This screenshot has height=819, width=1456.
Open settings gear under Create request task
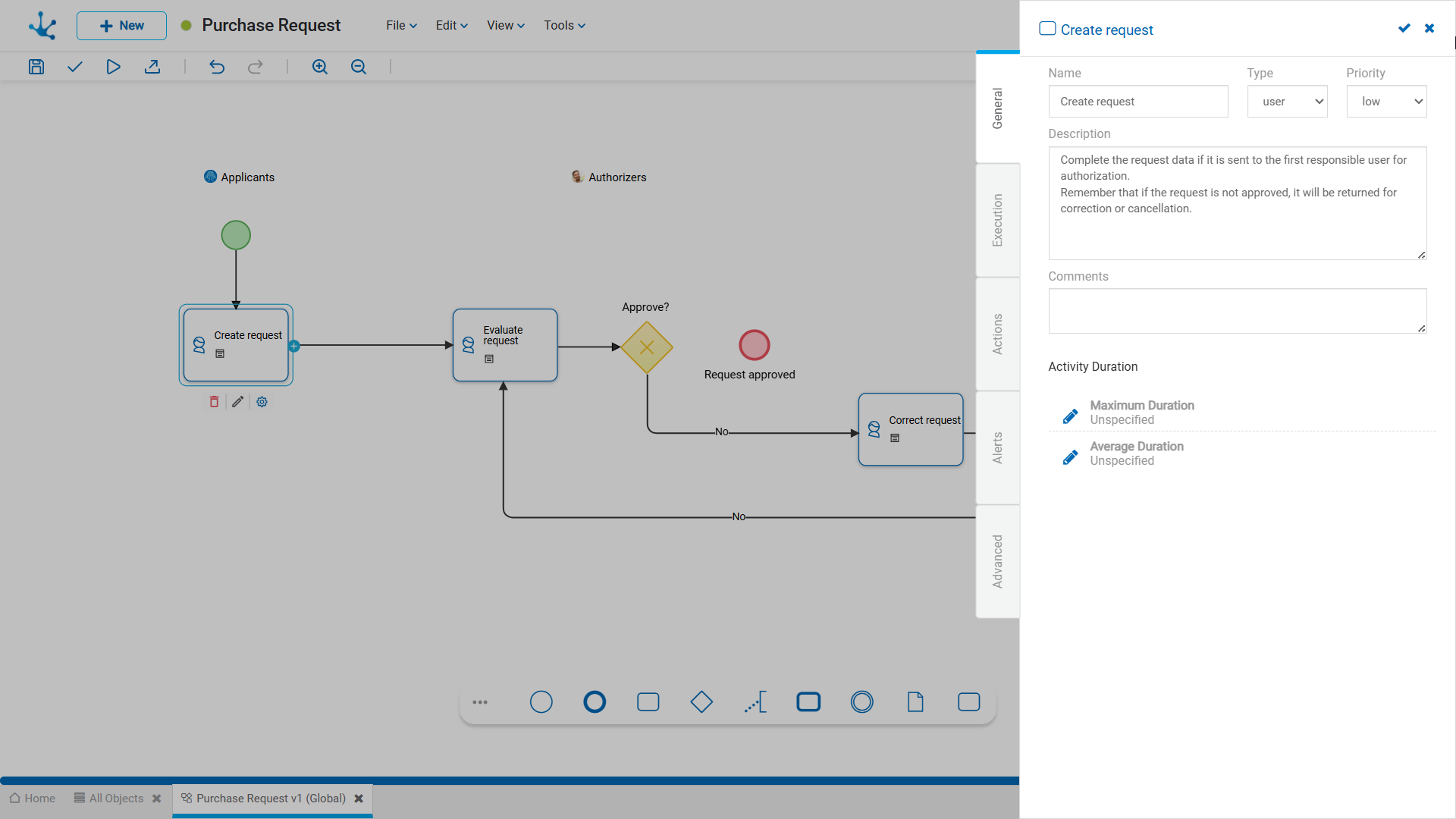pos(262,402)
